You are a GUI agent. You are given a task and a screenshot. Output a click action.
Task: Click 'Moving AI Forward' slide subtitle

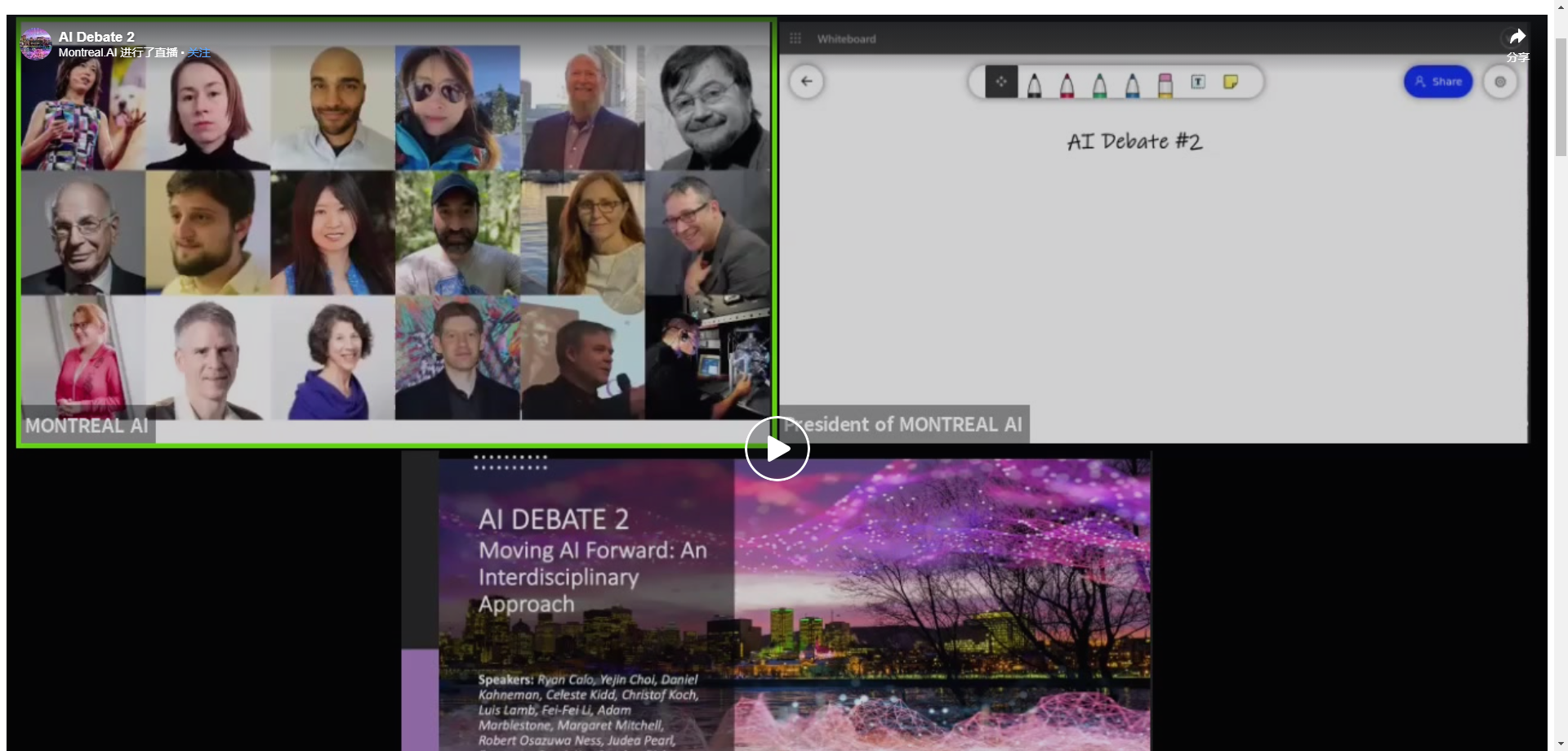(593, 577)
